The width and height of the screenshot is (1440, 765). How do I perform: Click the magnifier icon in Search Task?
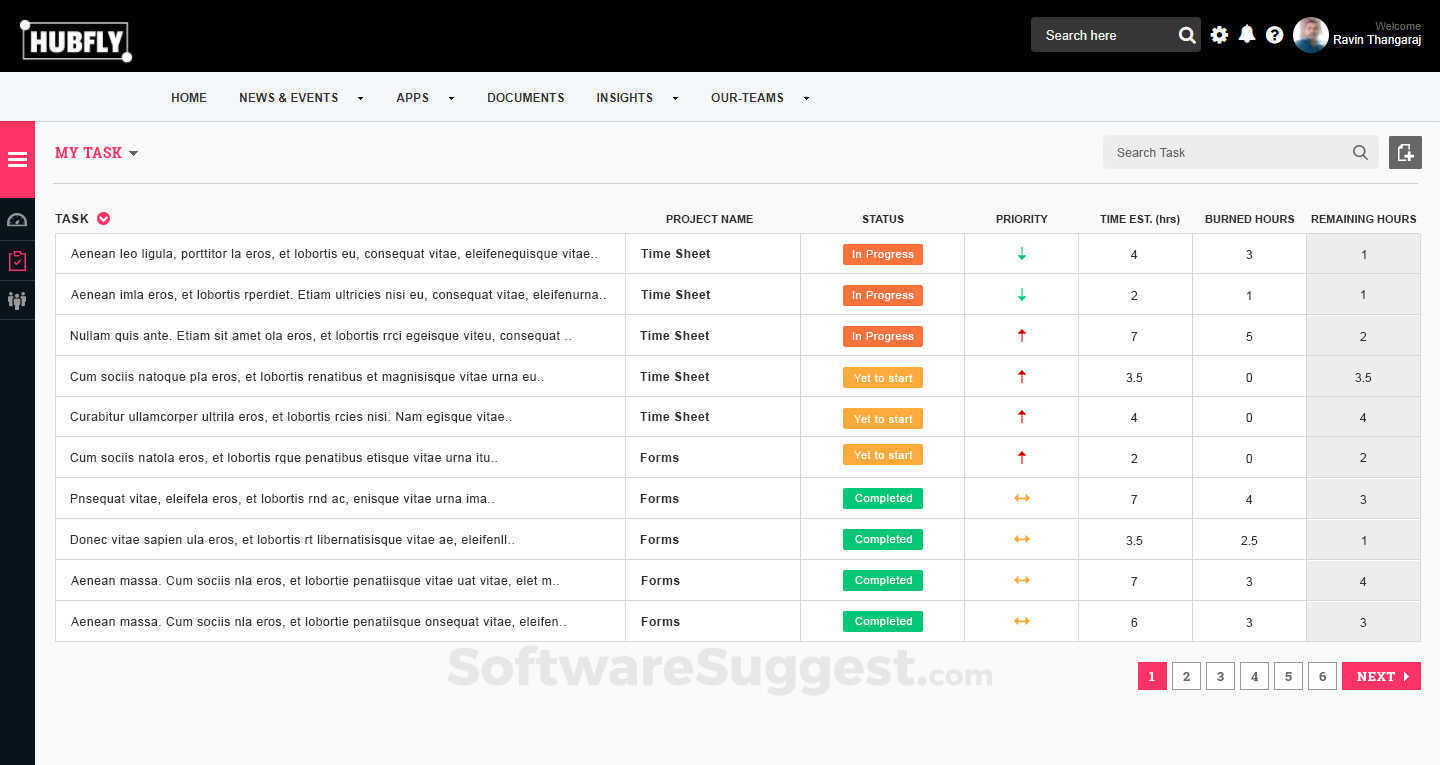(x=1360, y=153)
